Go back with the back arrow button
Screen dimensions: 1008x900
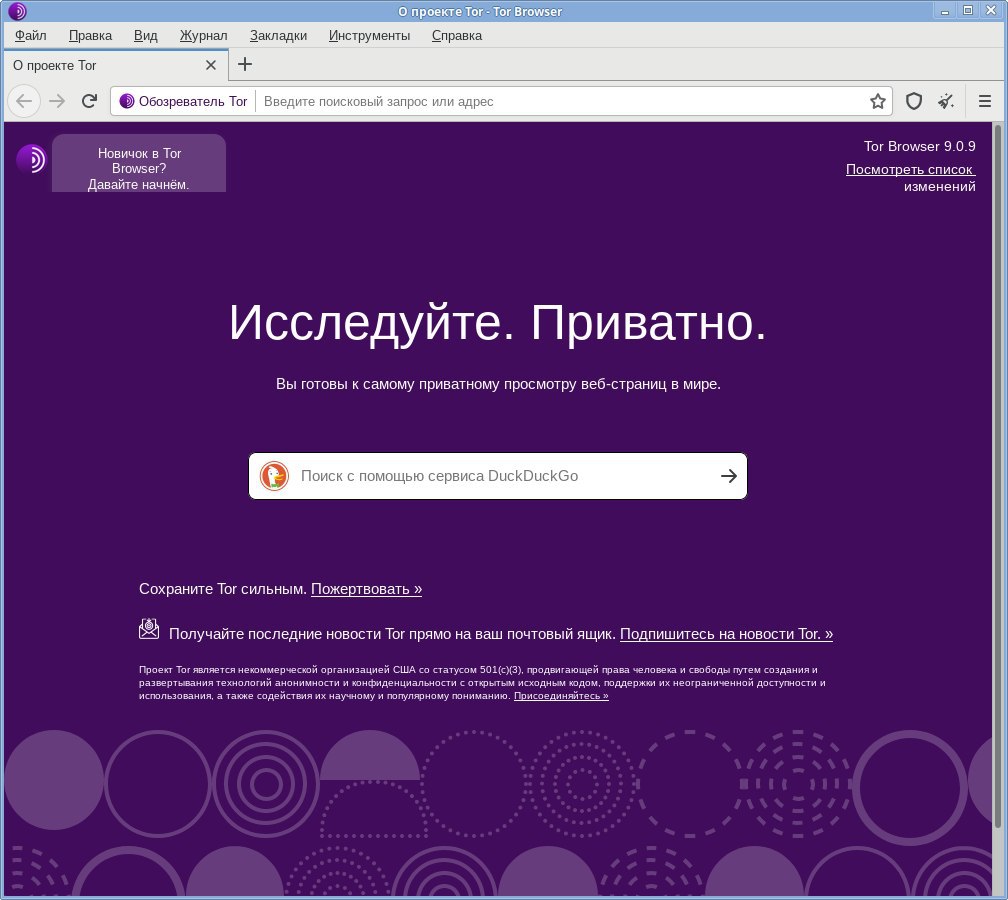24,101
